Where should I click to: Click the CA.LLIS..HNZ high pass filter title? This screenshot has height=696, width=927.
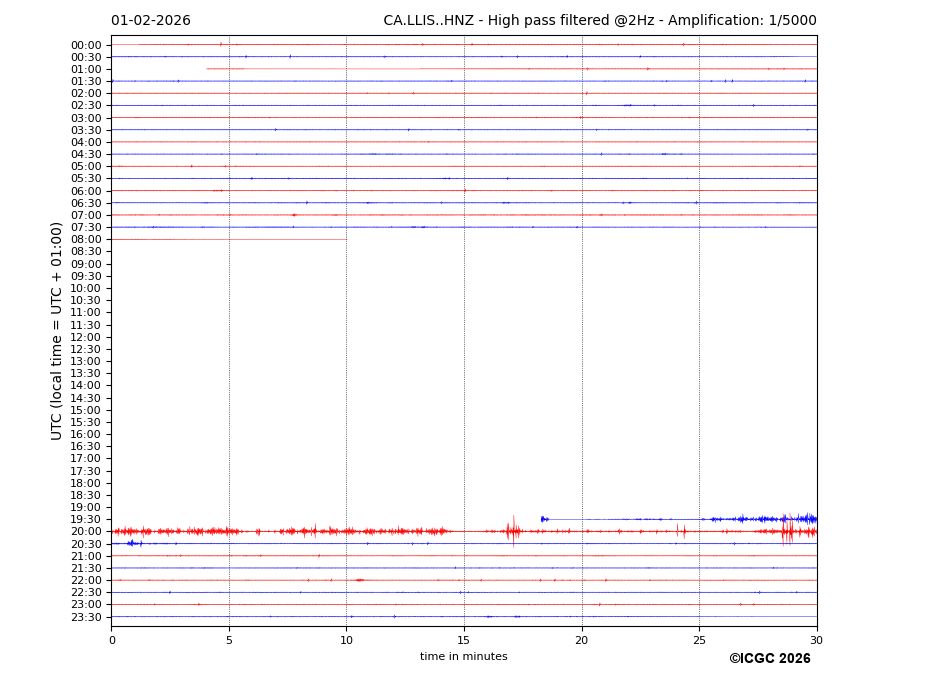pyautogui.click(x=599, y=21)
